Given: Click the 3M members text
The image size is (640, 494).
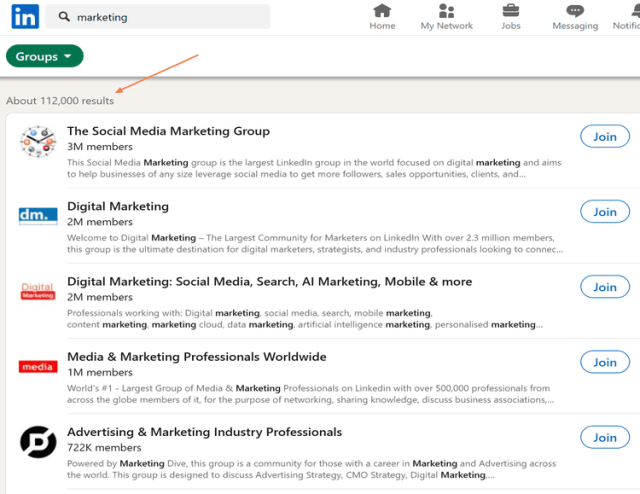Looking at the screenshot, I should click(100, 147).
